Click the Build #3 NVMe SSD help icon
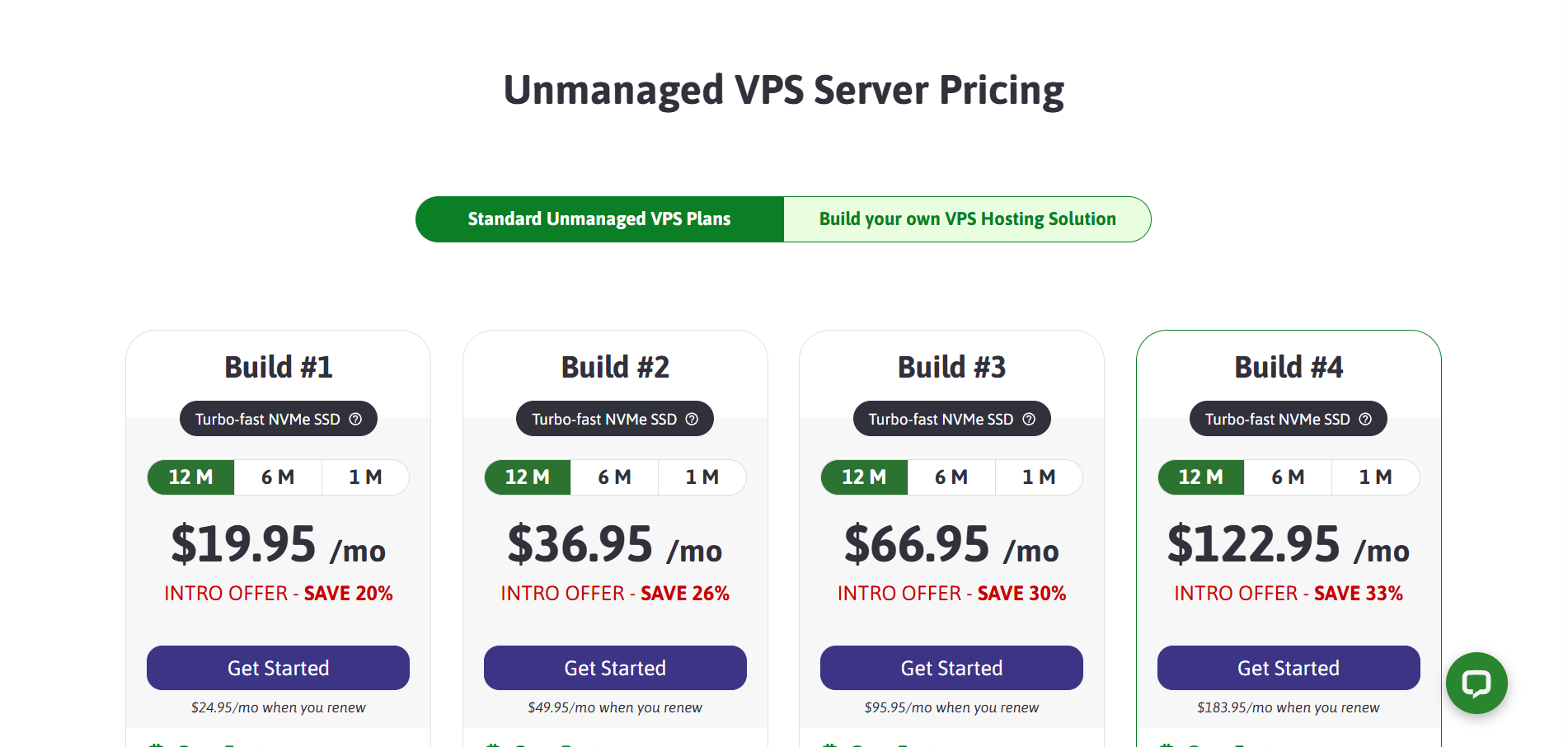This screenshot has width=1568, height=747. pyautogui.click(x=1029, y=419)
